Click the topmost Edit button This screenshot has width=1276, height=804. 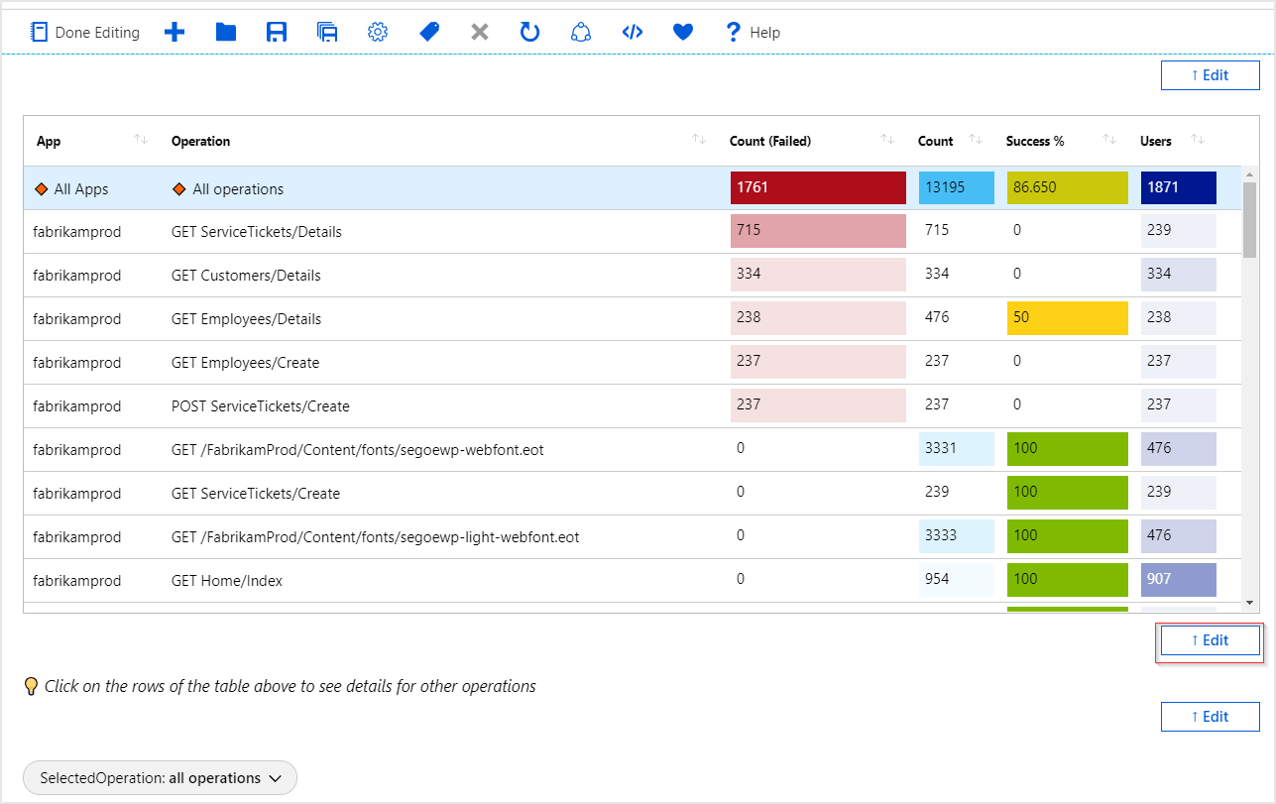tap(1209, 75)
